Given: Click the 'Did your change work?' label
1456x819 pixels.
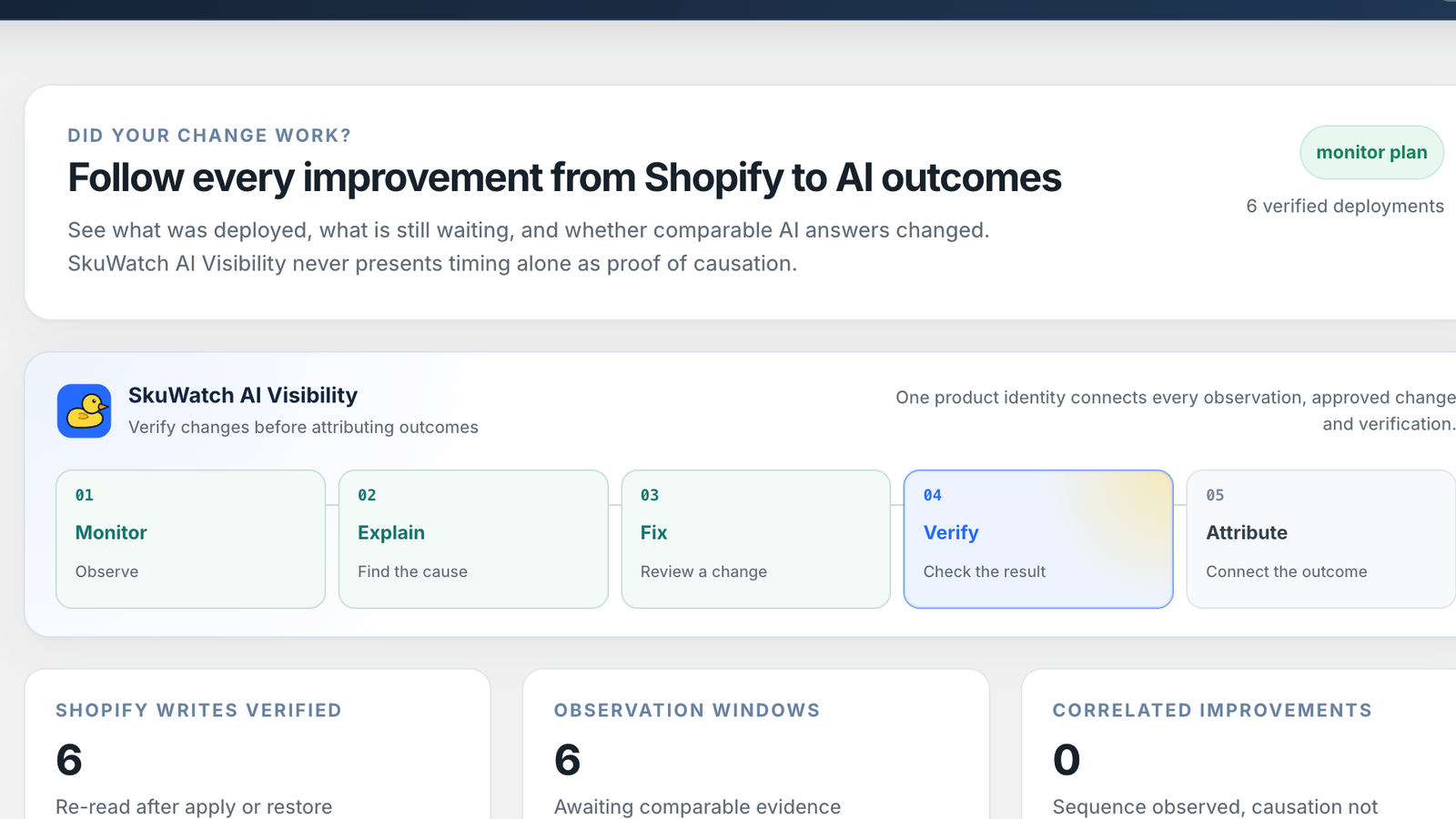Looking at the screenshot, I should coord(209,136).
